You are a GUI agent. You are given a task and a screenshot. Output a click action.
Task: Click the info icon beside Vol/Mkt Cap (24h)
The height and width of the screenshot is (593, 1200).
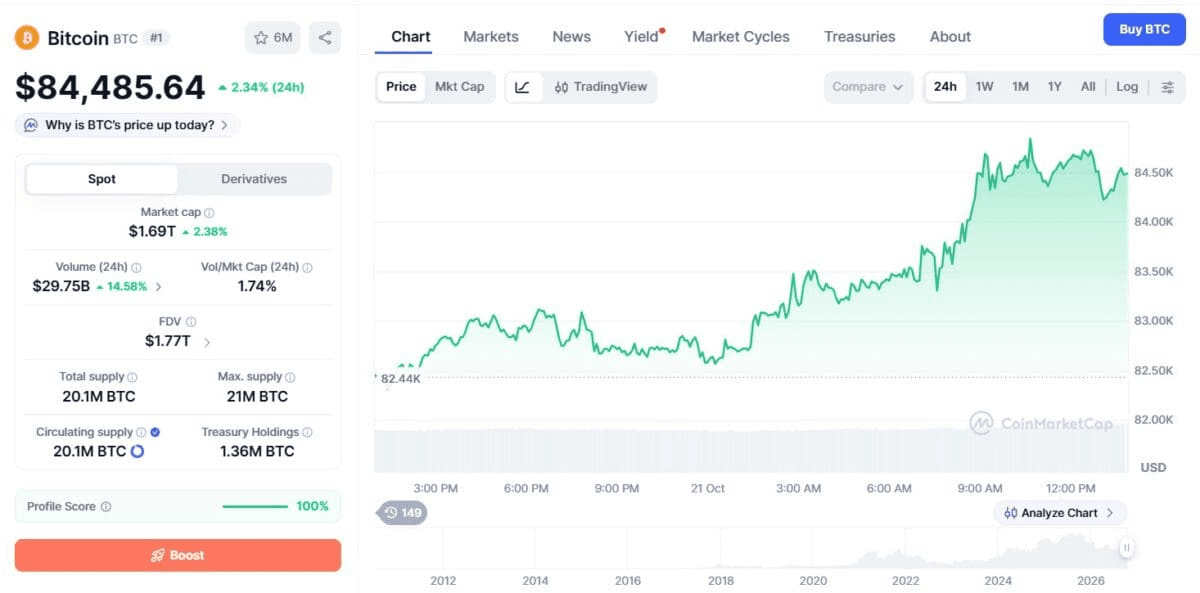coord(307,268)
